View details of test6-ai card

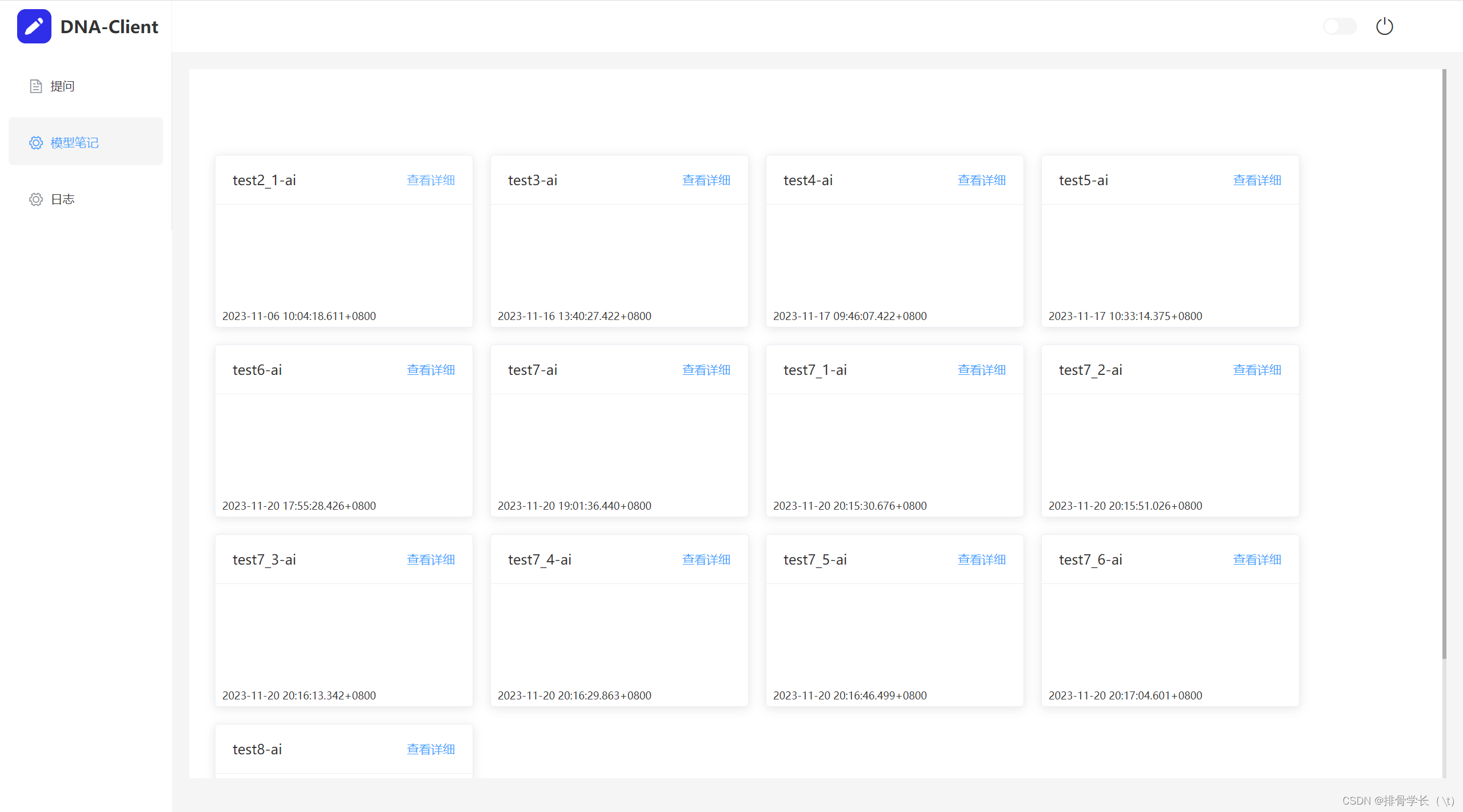pyautogui.click(x=431, y=370)
